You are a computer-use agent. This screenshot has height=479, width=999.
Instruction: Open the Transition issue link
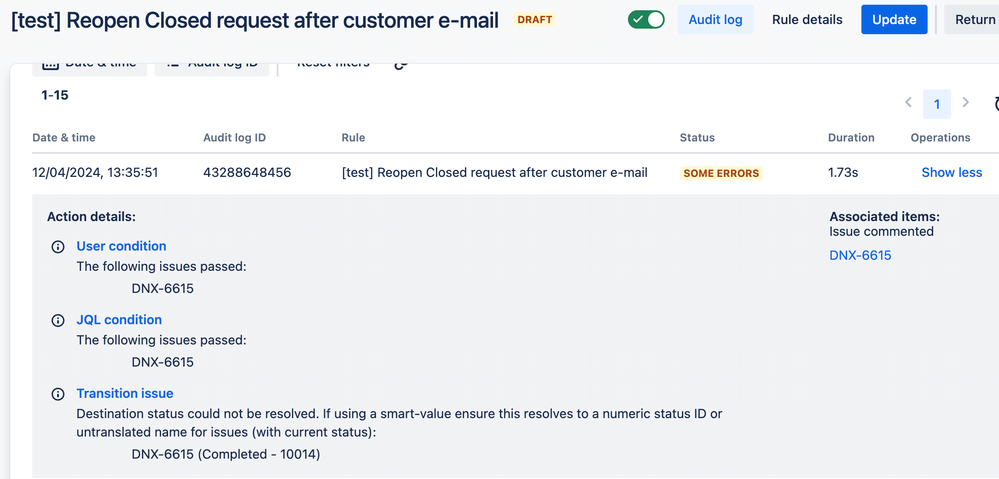(125, 394)
